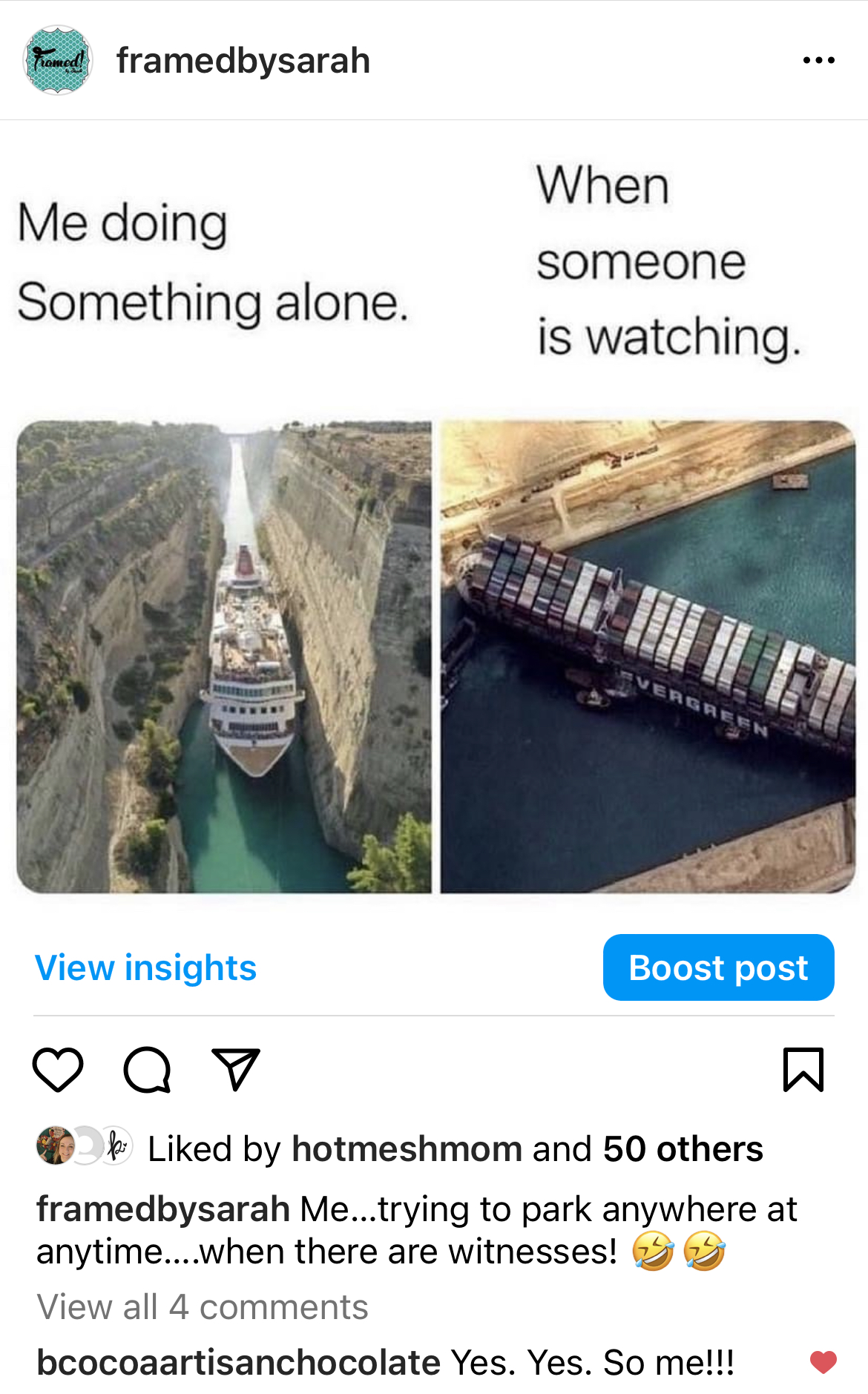
Task: Open framedbysarah username in header
Action: [x=243, y=60]
